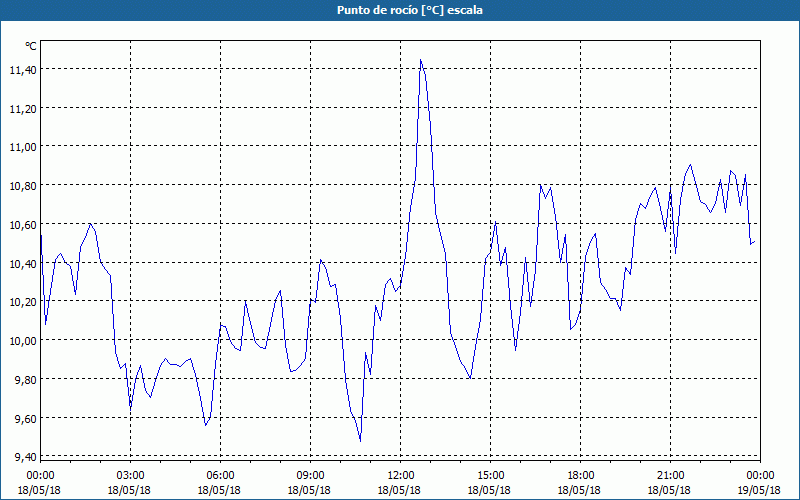Image resolution: width=800 pixels, height=500 pixels.
Task: Click the 10,20 y-axis label
Action: (23, 302)
